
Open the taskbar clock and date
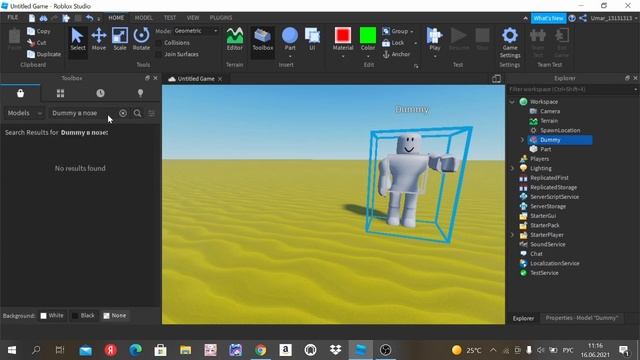click(595, 350)
